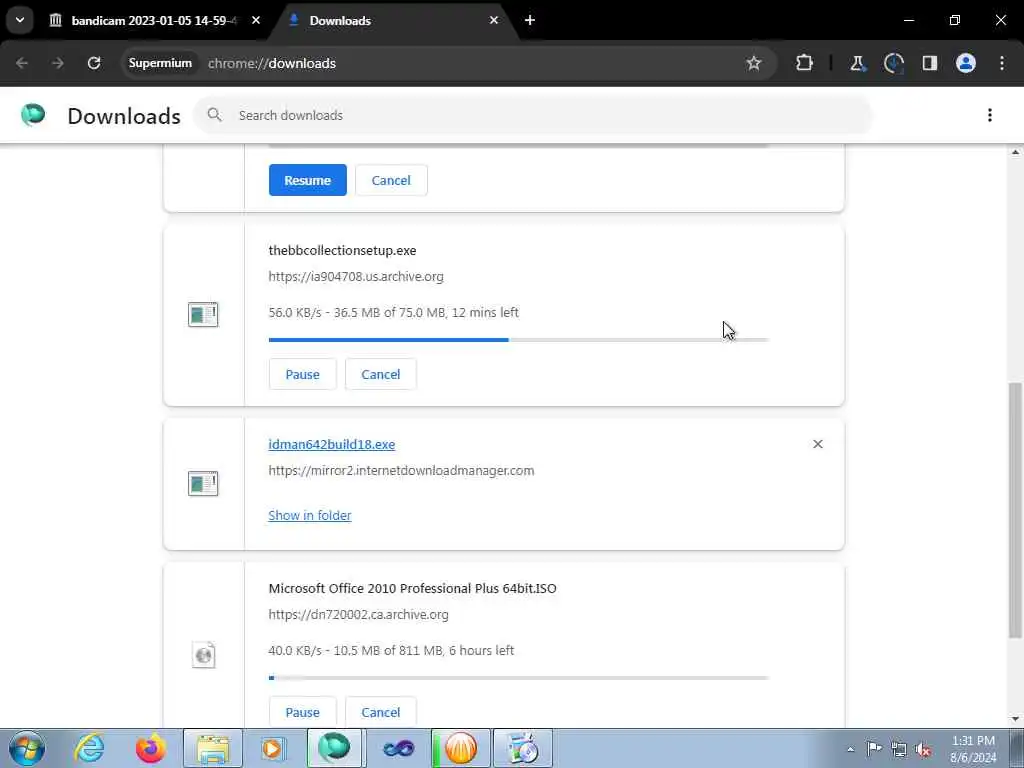The width and height of the screenshot is (1024, 768).
Task: Cancel thebbcollectionsetup.exe download
Action: (381, 374)
